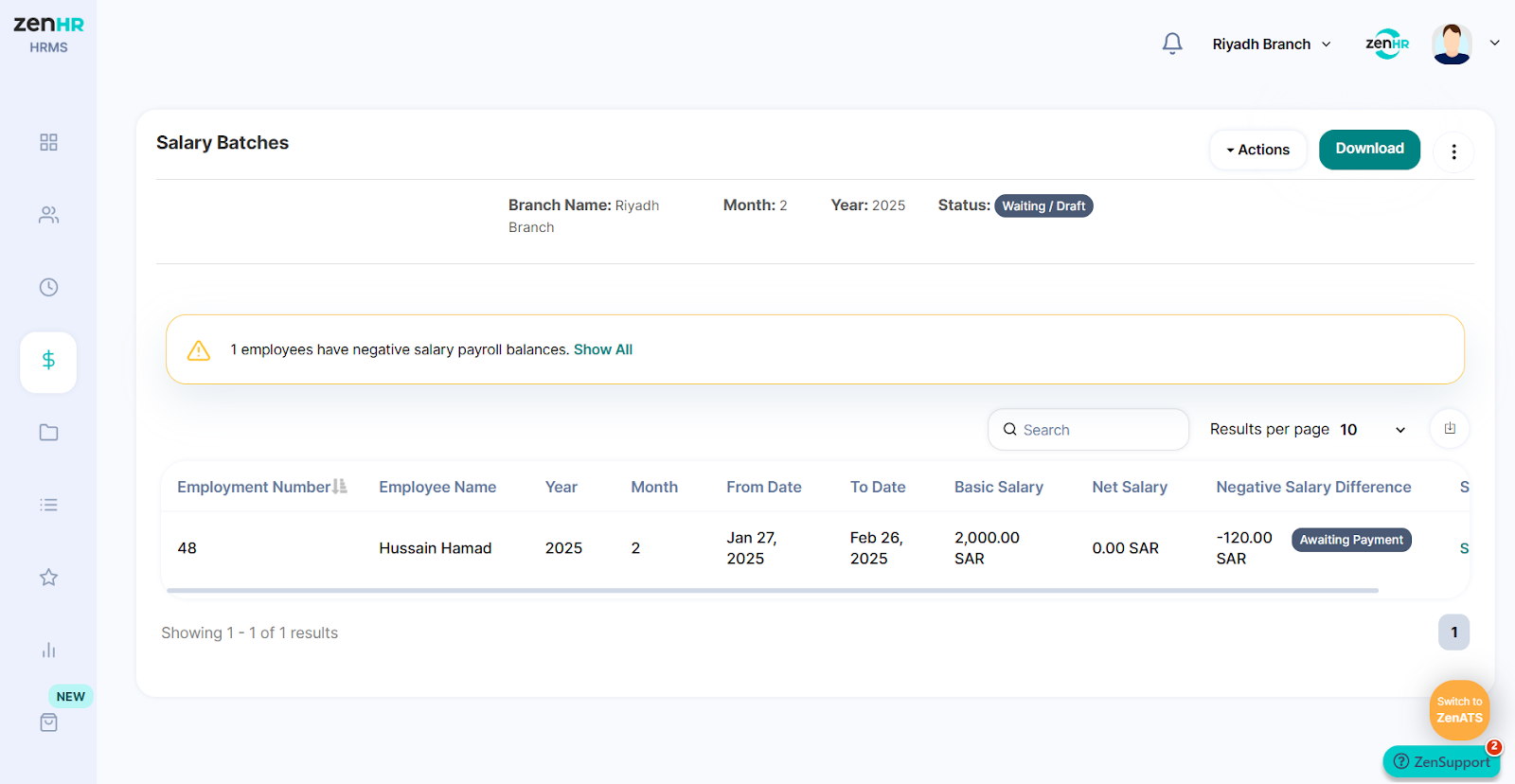Go to page 1 in pagination
This screenshot has width=1515, height=784.
pyautogui.click(x=1453, y=633)
